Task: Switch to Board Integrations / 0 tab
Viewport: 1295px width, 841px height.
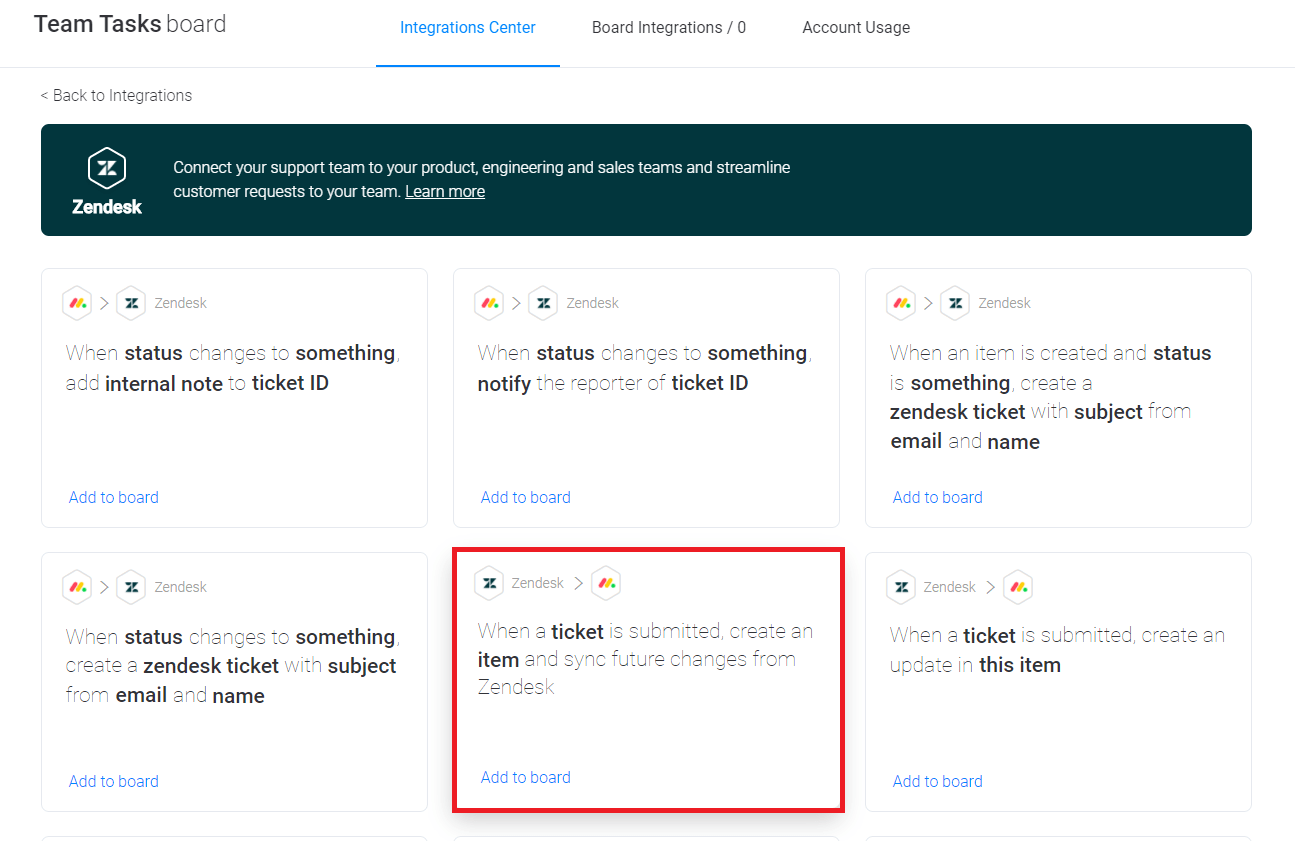Action: coord(669,28)
